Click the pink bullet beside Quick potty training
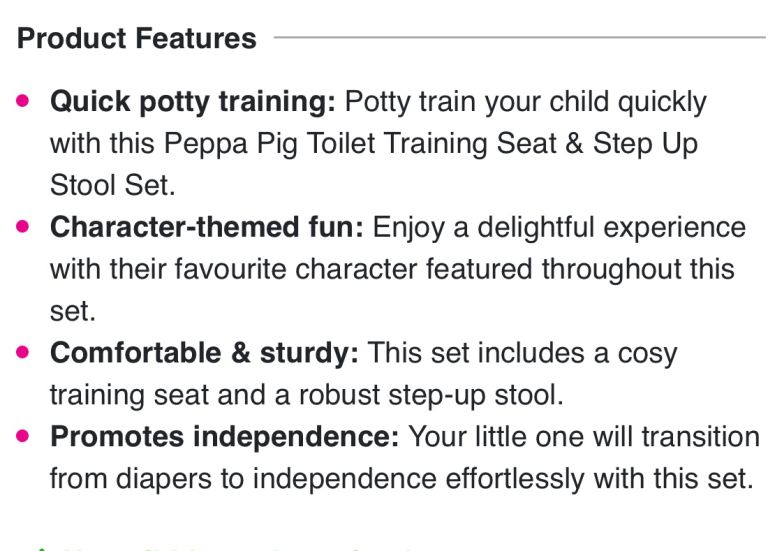The height and width of the screenshot is (551, 768). 26,102
